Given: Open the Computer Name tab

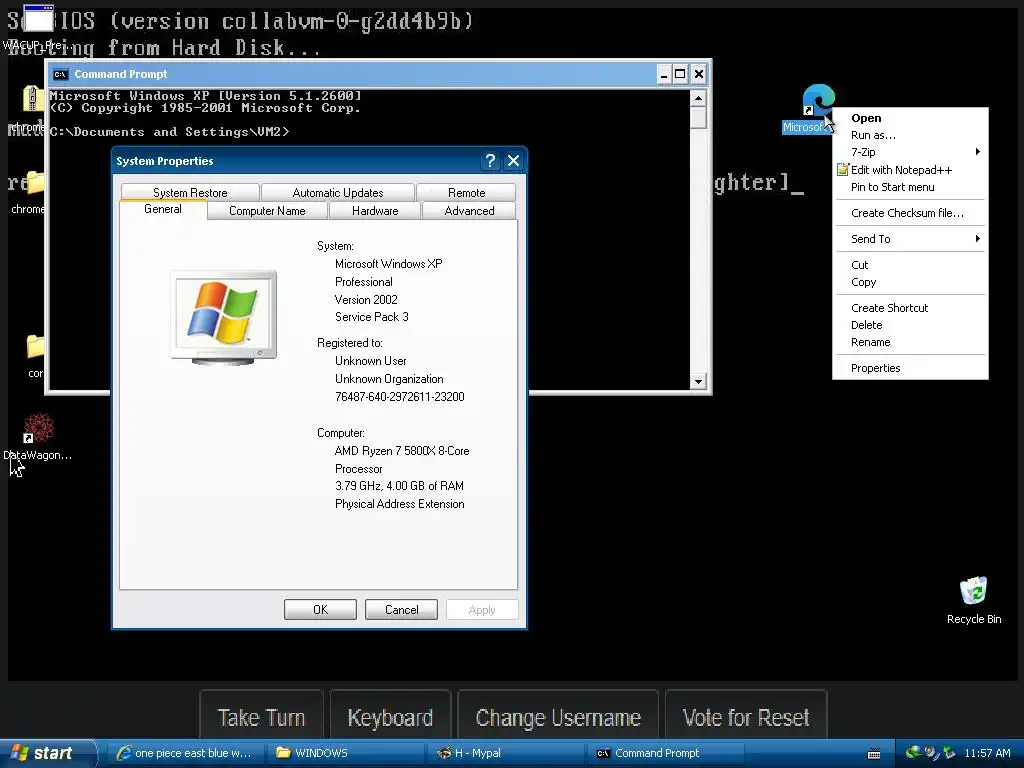Looking at the screenshot, I should click(x=267, y=211).
